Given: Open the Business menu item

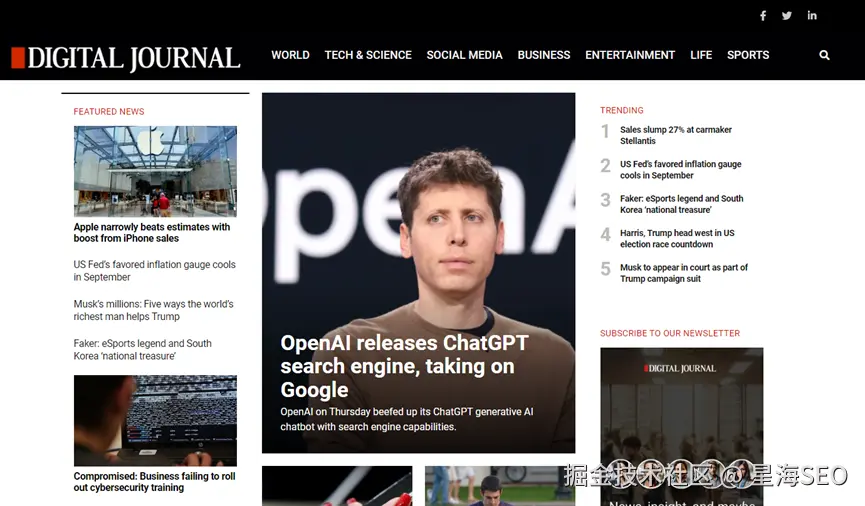Looking at the screenshot, I should [544, 55].
